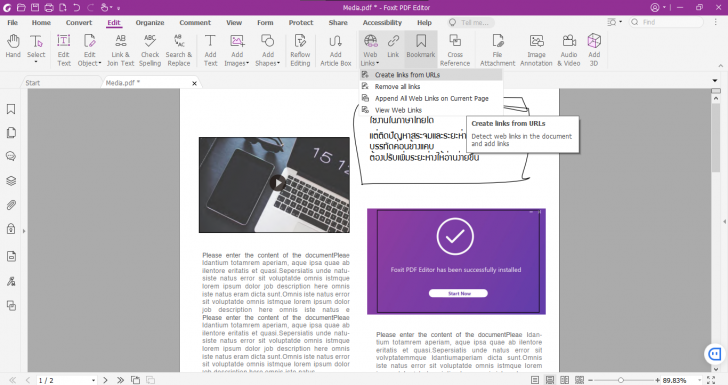Open Security panel lock icon

pos(11,229)
